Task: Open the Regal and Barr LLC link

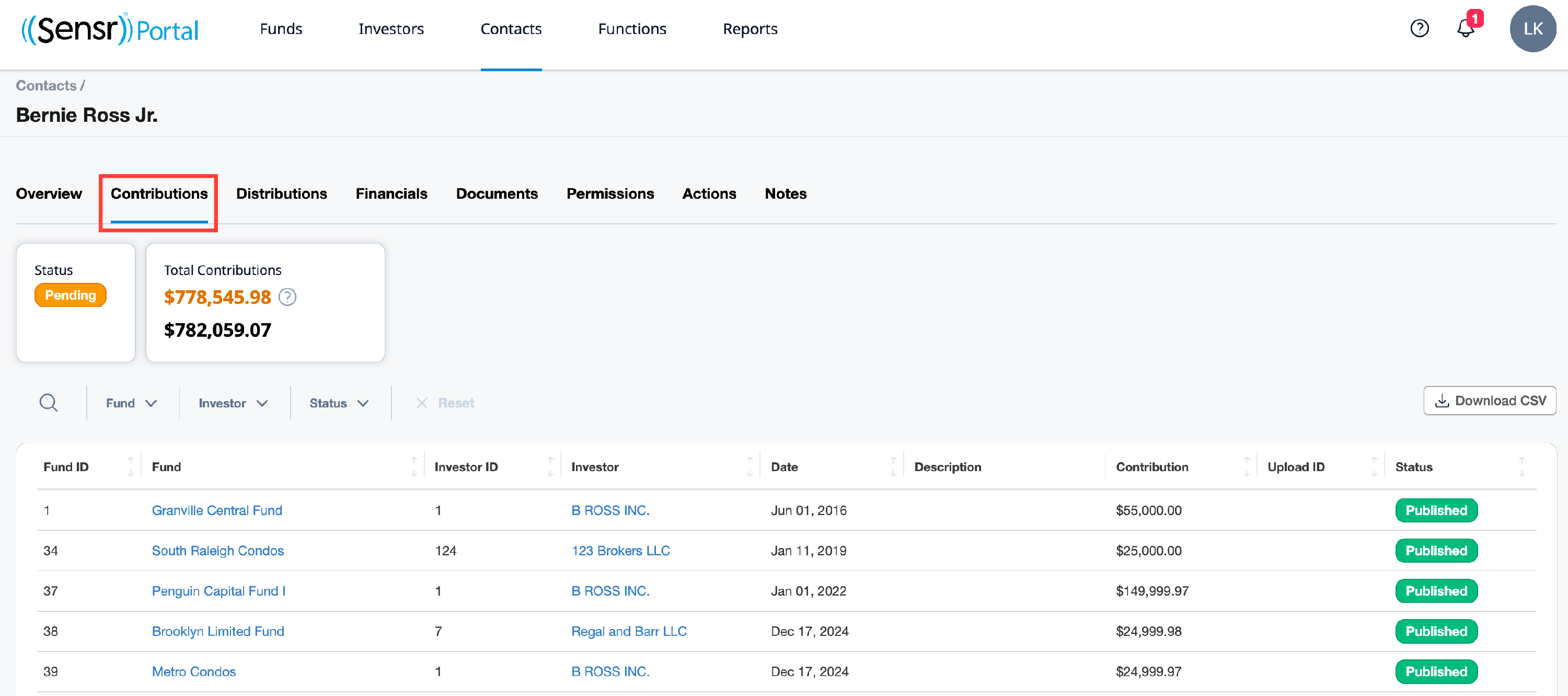Action: [x=629, y=631]
